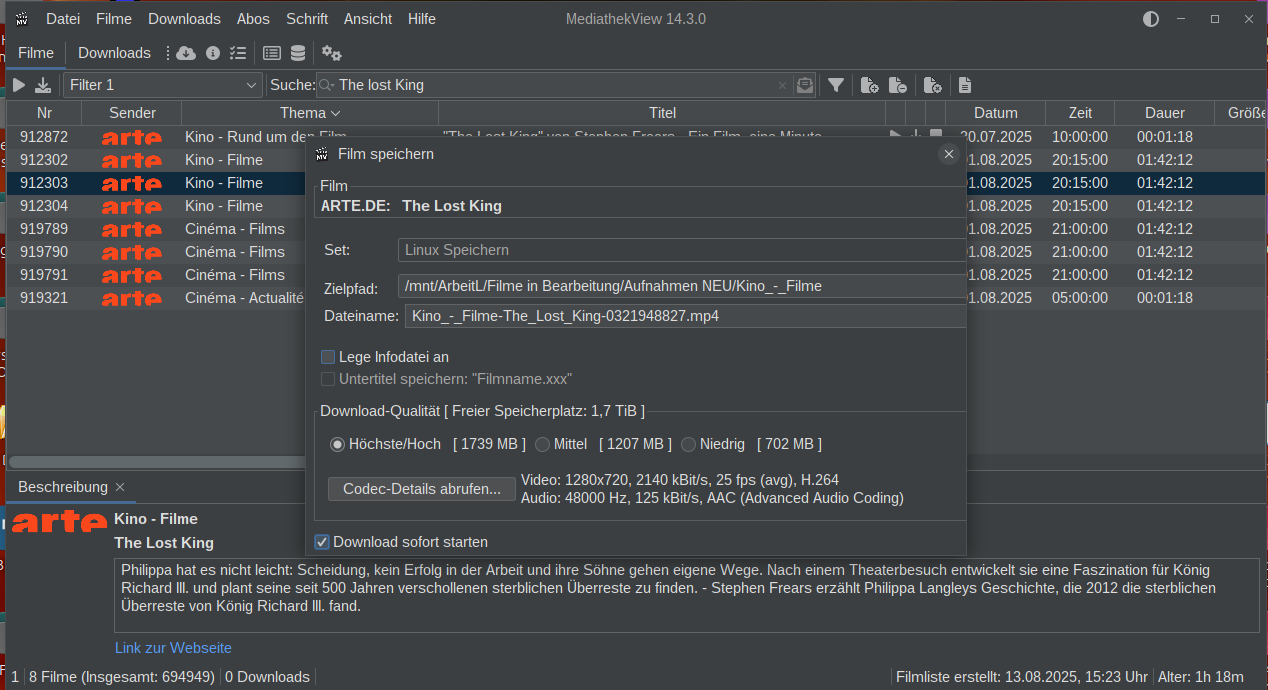Open the Datei menu

(x=63, y=19)
